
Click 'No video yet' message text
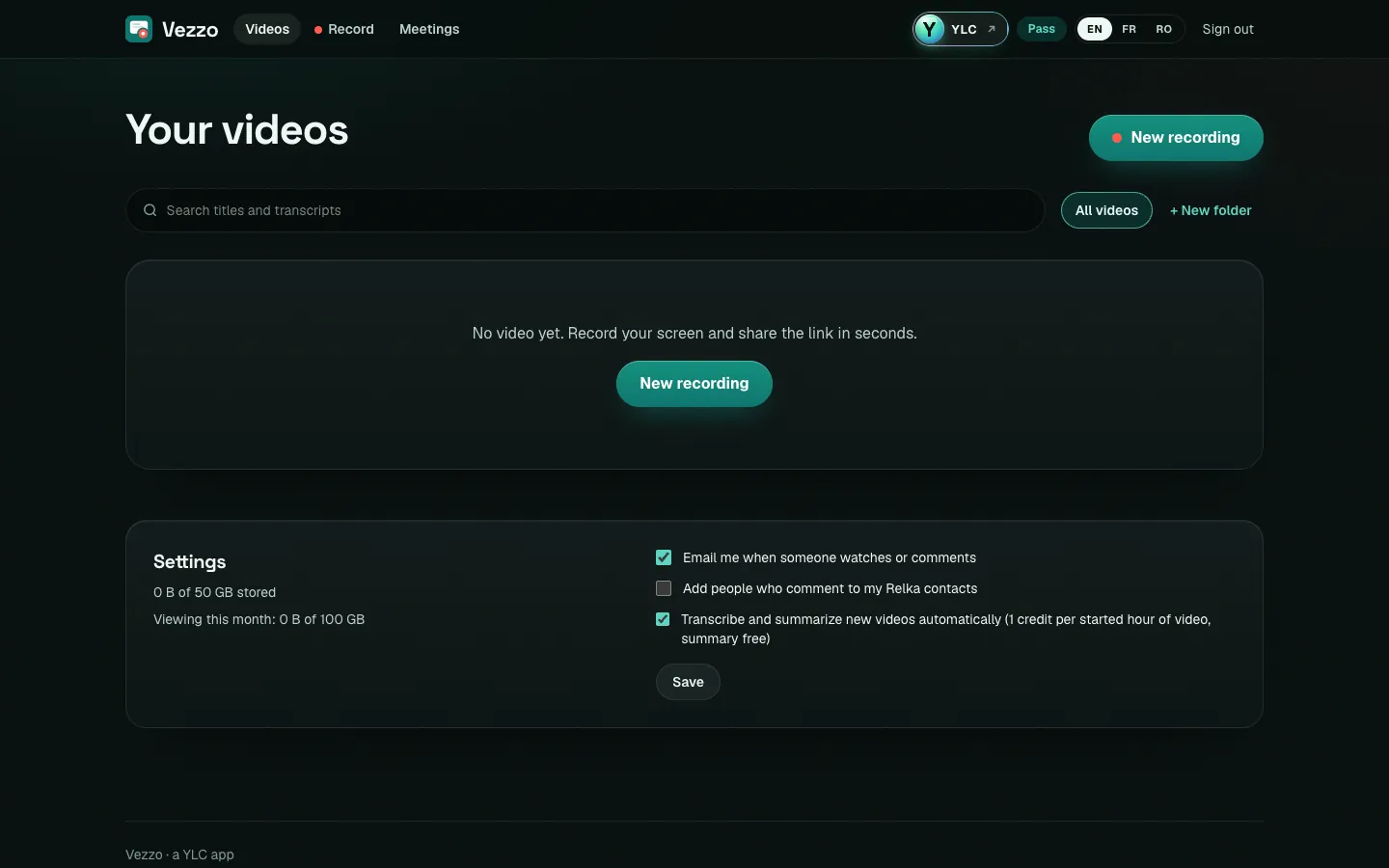point(694,333)
